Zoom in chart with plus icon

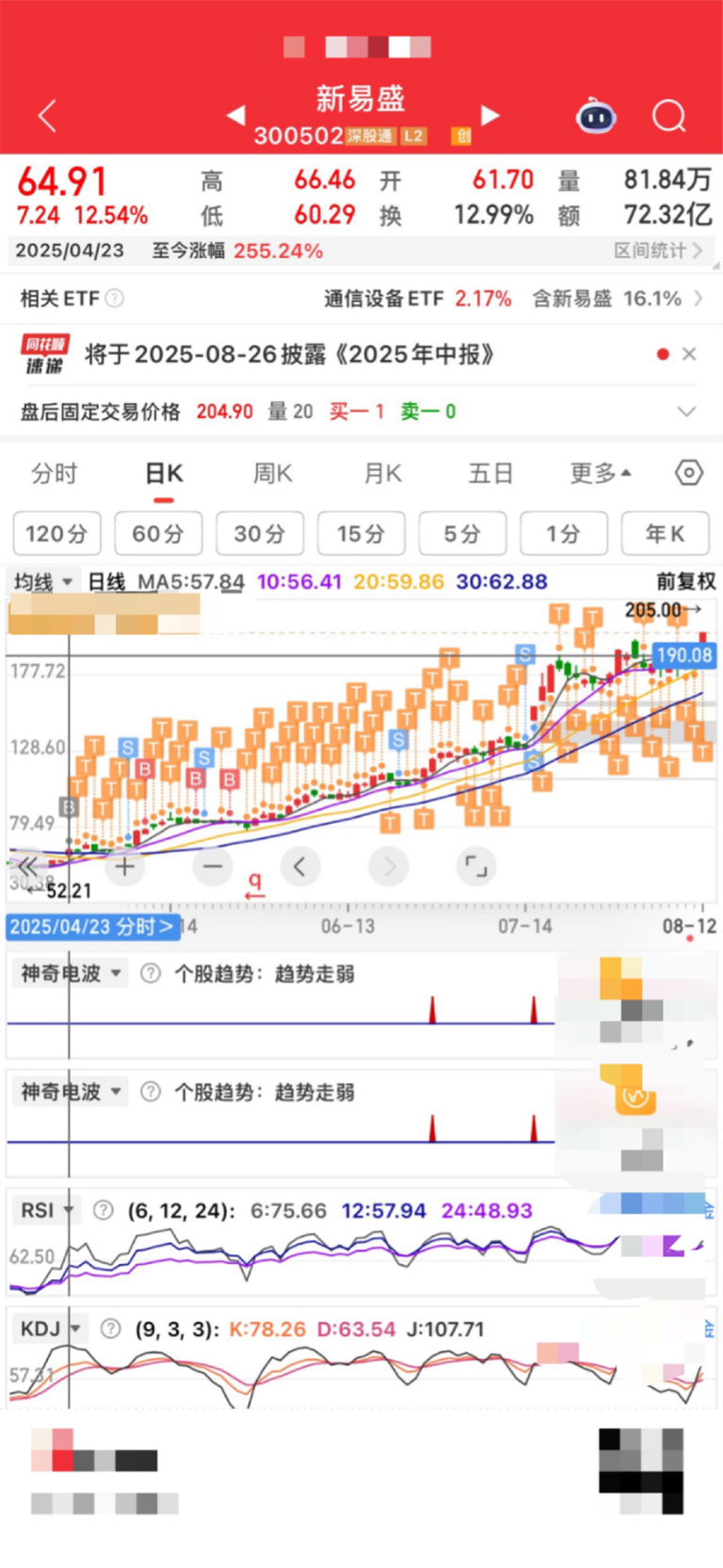(x=124, y=866)
